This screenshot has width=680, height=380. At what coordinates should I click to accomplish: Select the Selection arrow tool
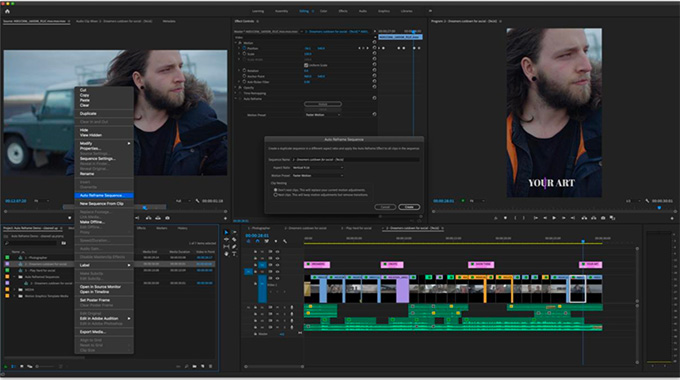pos(226,233)
